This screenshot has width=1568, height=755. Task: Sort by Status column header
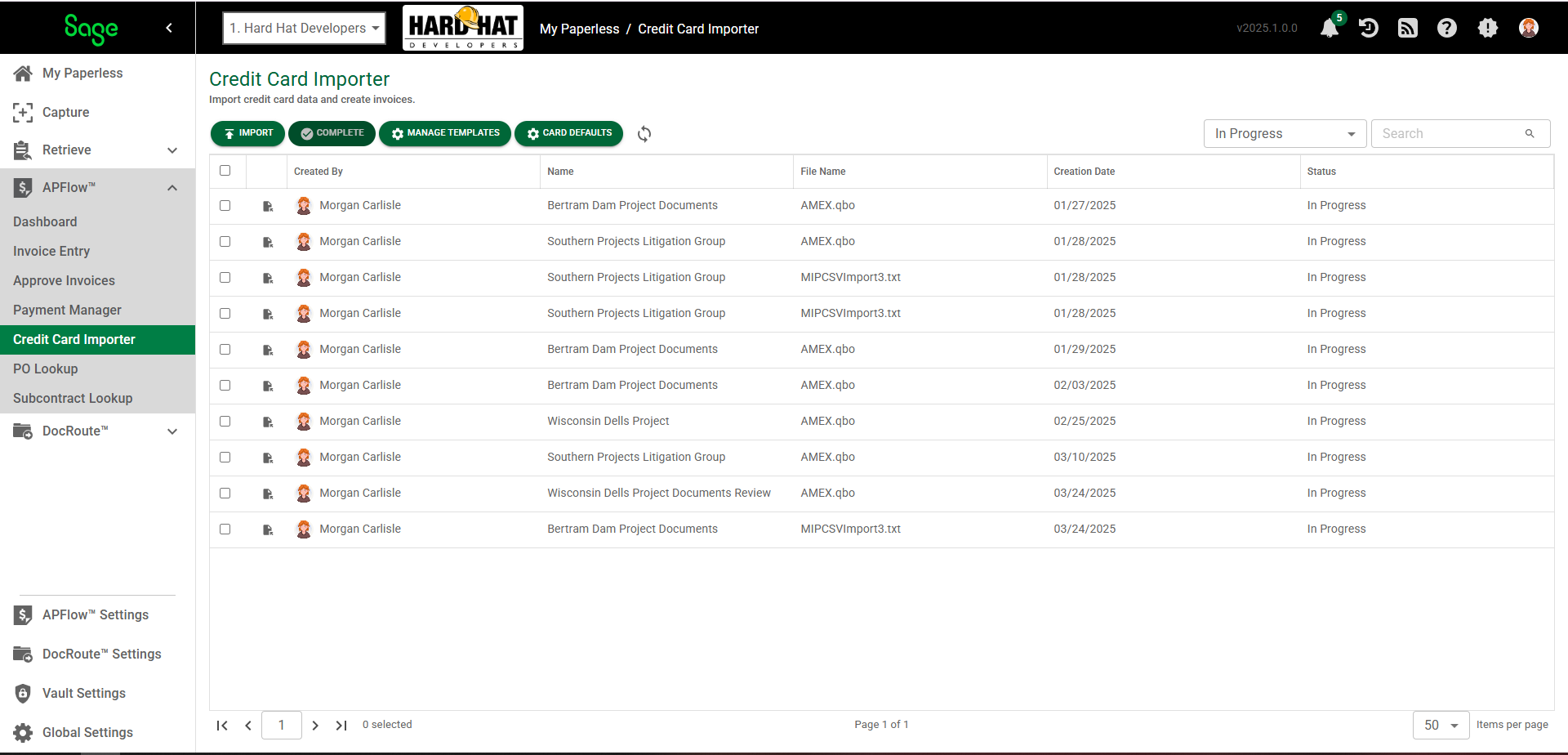(1321, 172)
